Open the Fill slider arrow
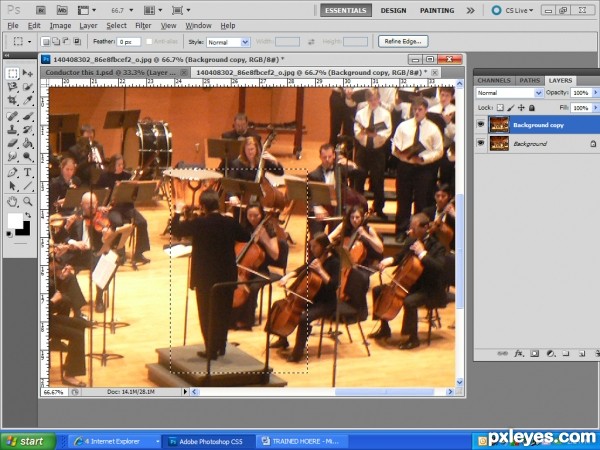The width and height of the screenshot is (600, 450). click(595, 108)
